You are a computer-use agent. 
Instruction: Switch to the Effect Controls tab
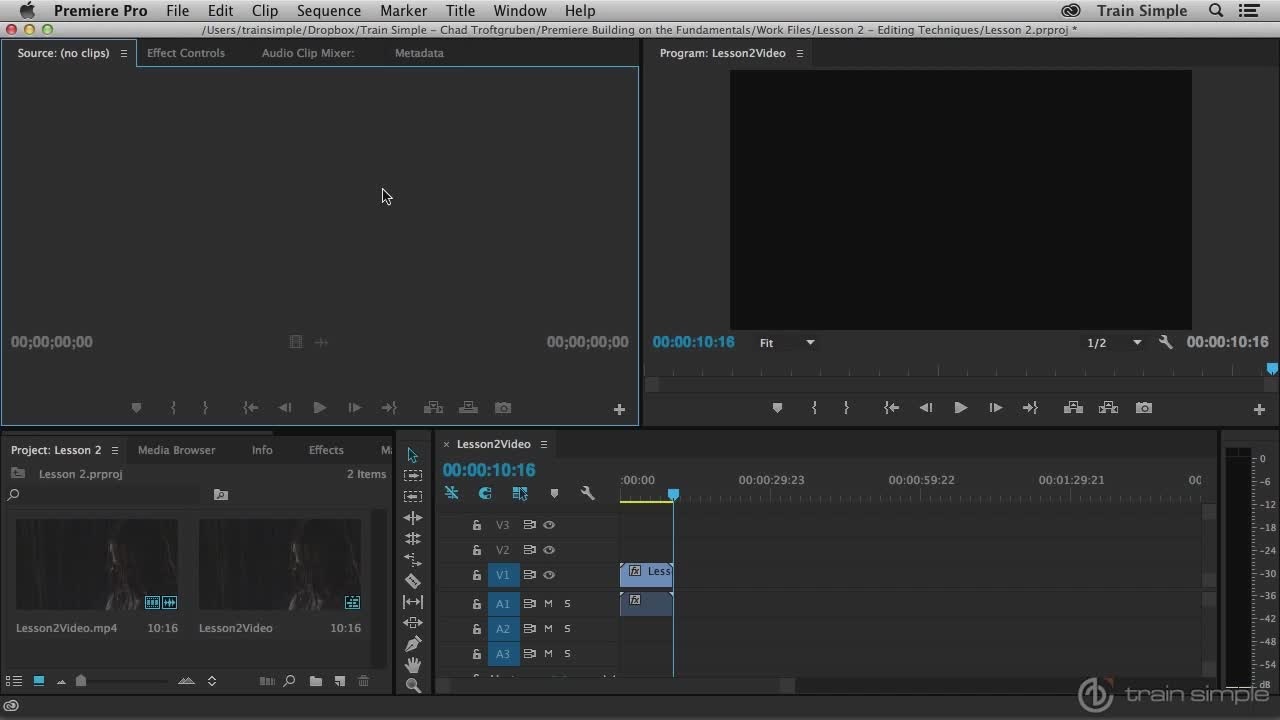point(186,53)
